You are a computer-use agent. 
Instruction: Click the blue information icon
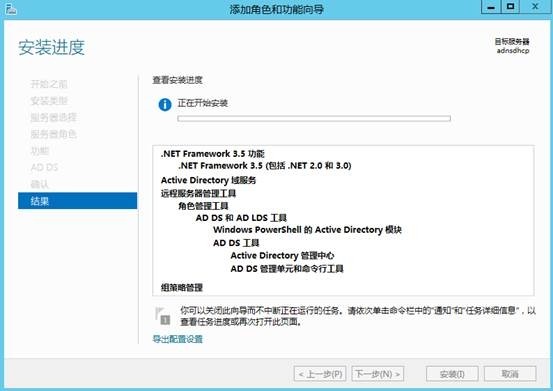coord(165,105)
